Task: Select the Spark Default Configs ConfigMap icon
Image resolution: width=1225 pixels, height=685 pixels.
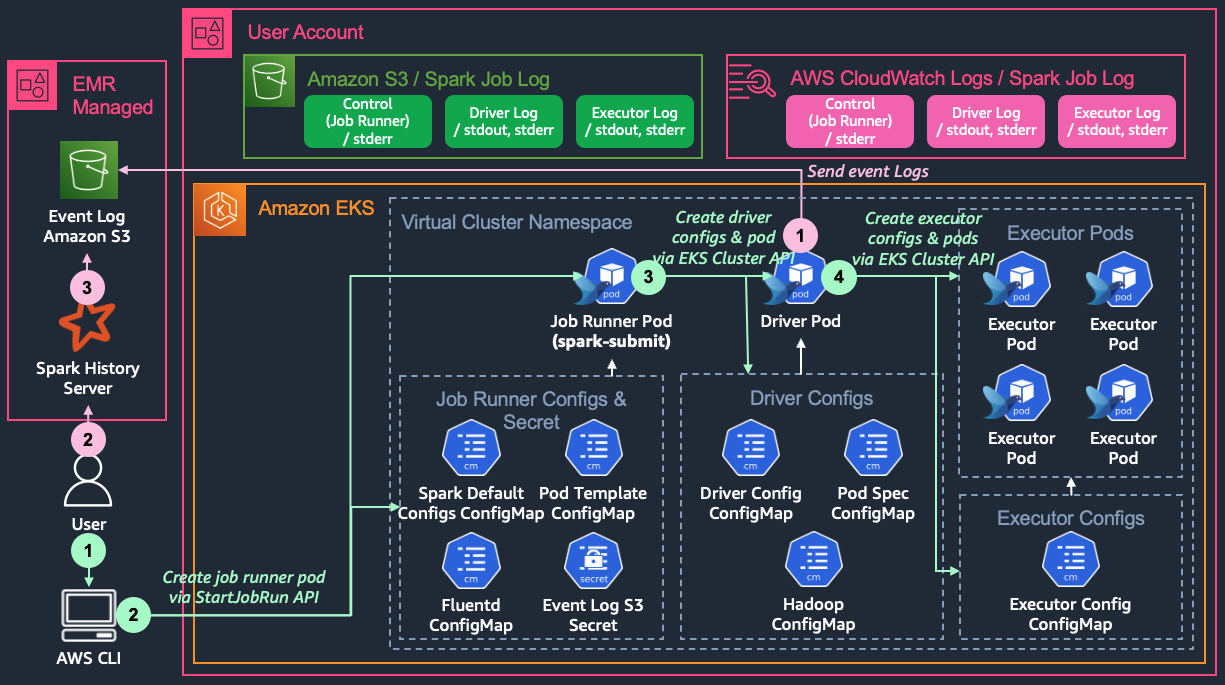Action: click(x=471, y=449)
